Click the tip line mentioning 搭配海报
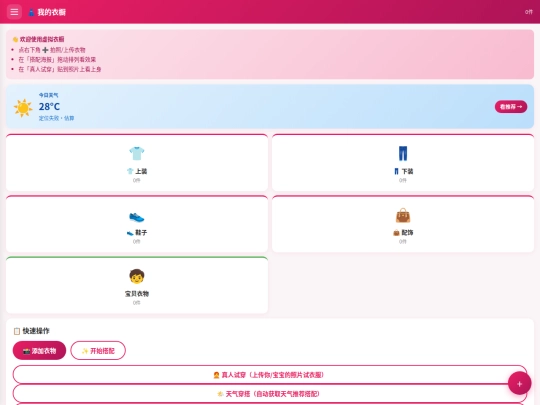The height and width of the screenshot is (405, 540). click(x=57, y=60)
